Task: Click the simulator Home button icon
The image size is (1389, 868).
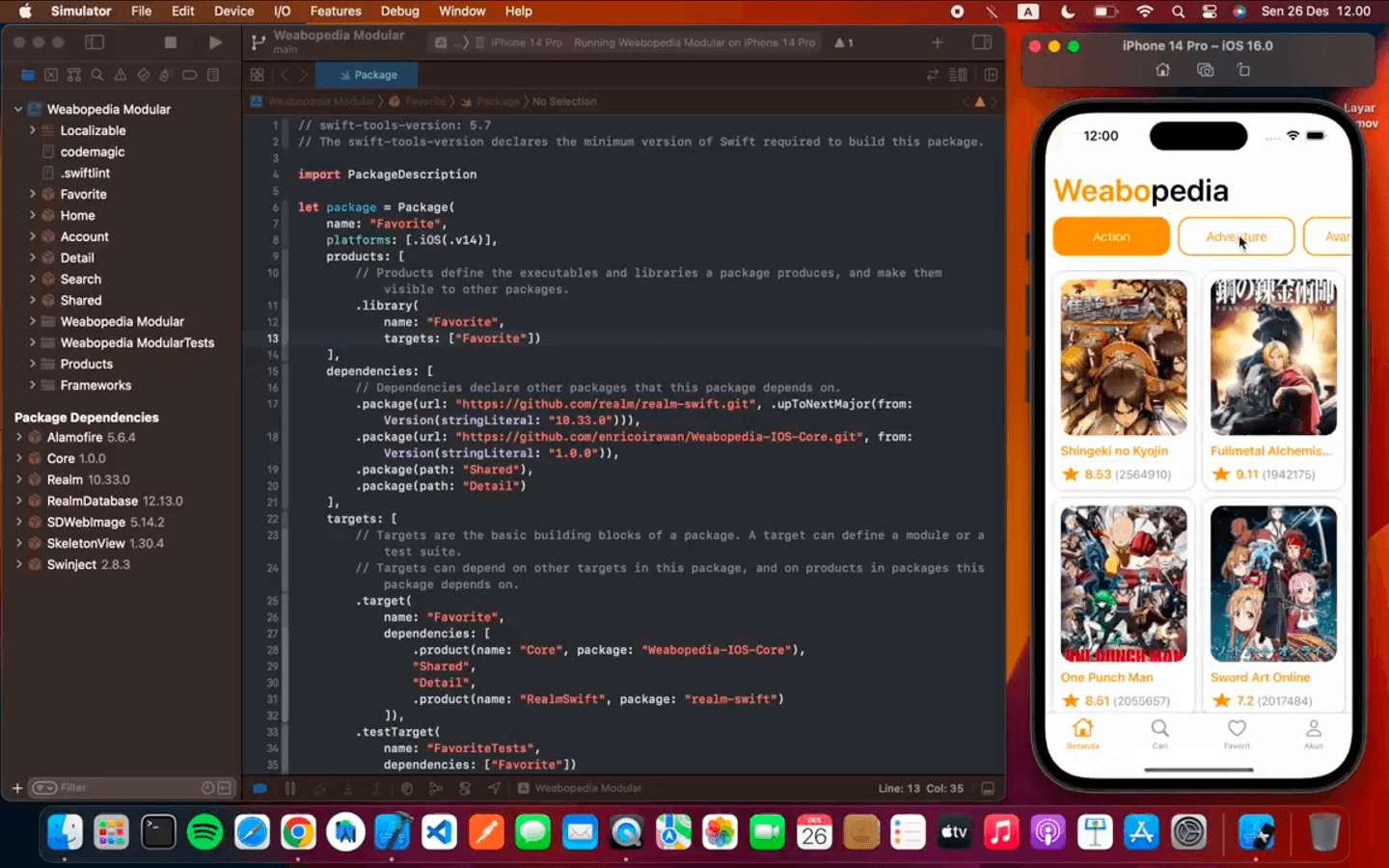Action: coord(1162,70)
